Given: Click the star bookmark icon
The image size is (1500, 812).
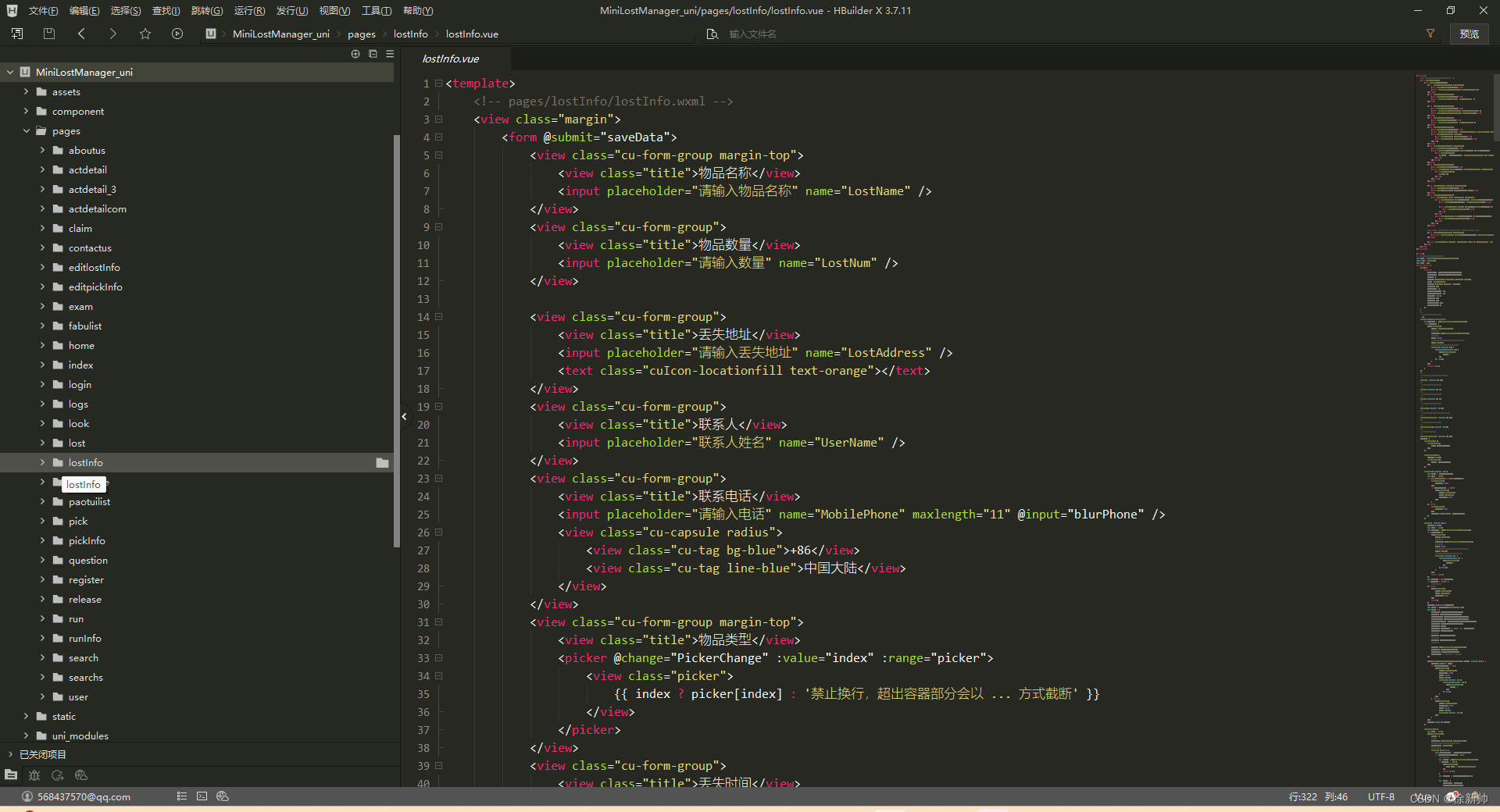Looking at the screenshot, I should [x=145, y=34].
